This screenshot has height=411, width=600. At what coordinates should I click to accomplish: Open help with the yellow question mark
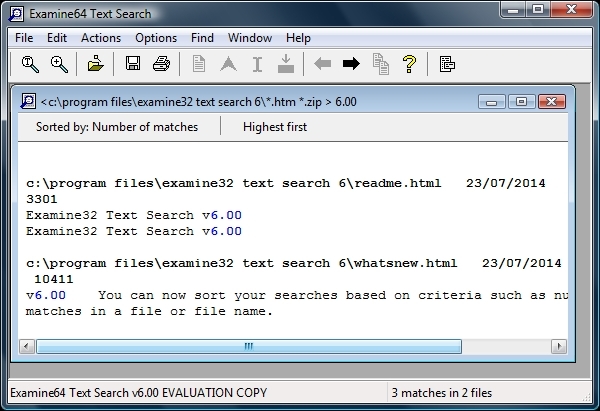tap(409, 65)
